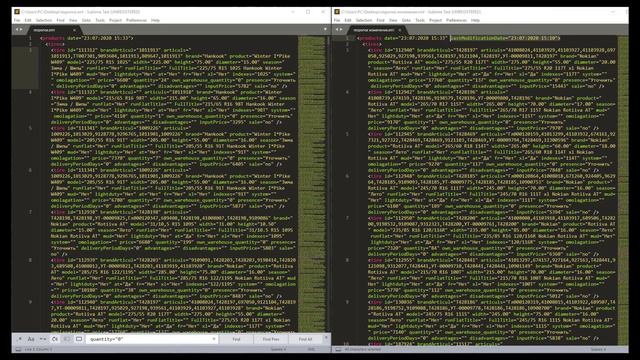The image size is (640, 360).
Task: Click the products tag in left window
Action: (x=52, y=38)
